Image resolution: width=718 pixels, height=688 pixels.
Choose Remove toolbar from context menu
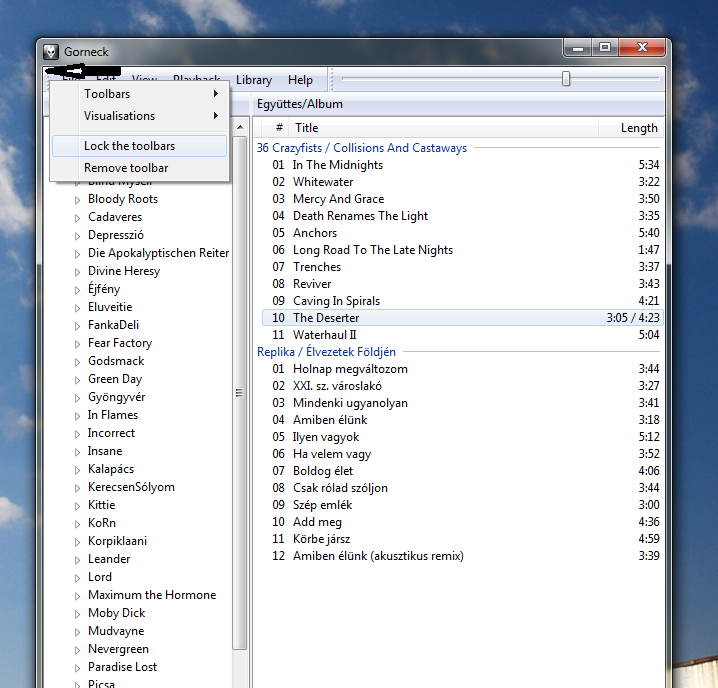click(139, 168)
